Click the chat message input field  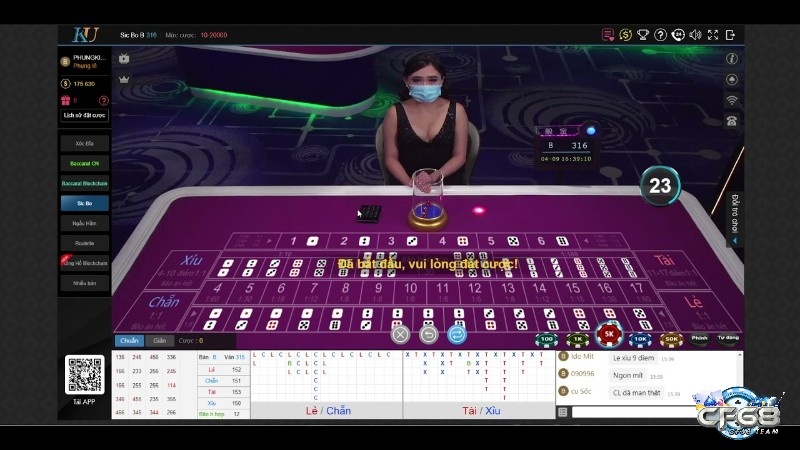coord(634,412)
